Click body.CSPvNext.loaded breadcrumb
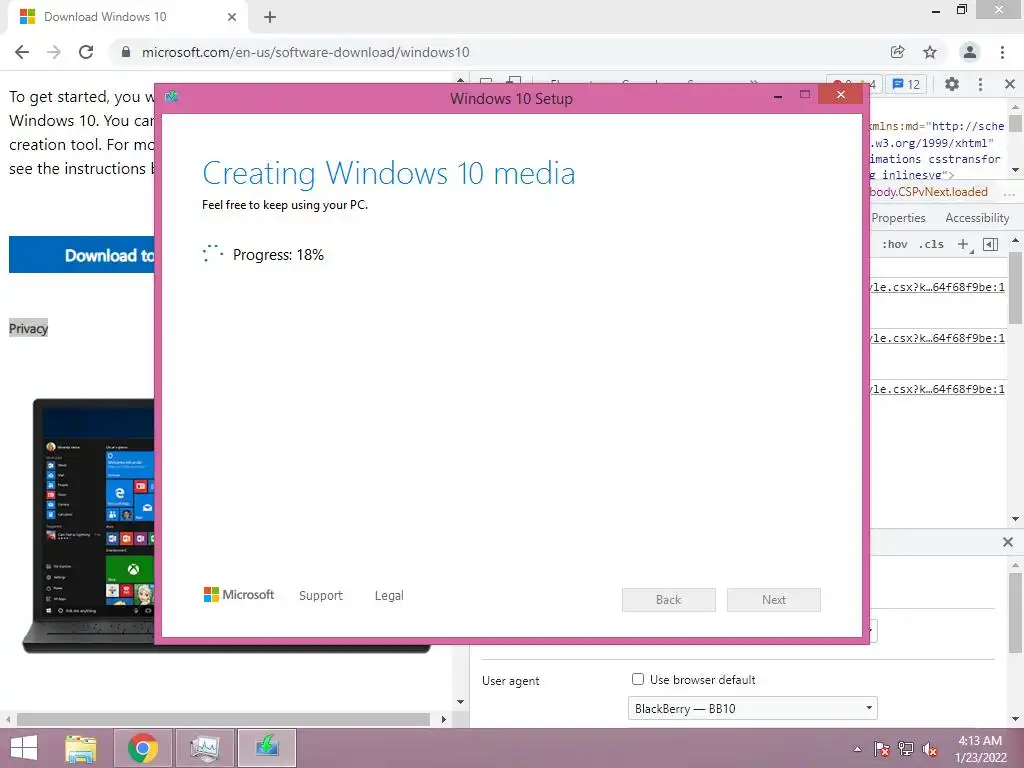Screen dimensions: 1024x768 (x=929, y=192)
